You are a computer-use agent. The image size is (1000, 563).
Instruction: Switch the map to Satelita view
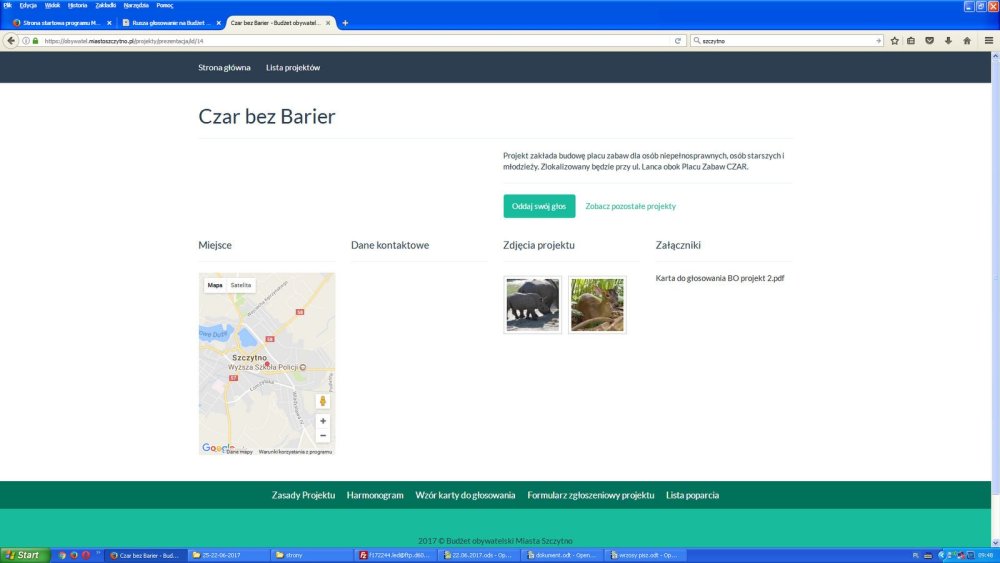(x=241, y=285)
